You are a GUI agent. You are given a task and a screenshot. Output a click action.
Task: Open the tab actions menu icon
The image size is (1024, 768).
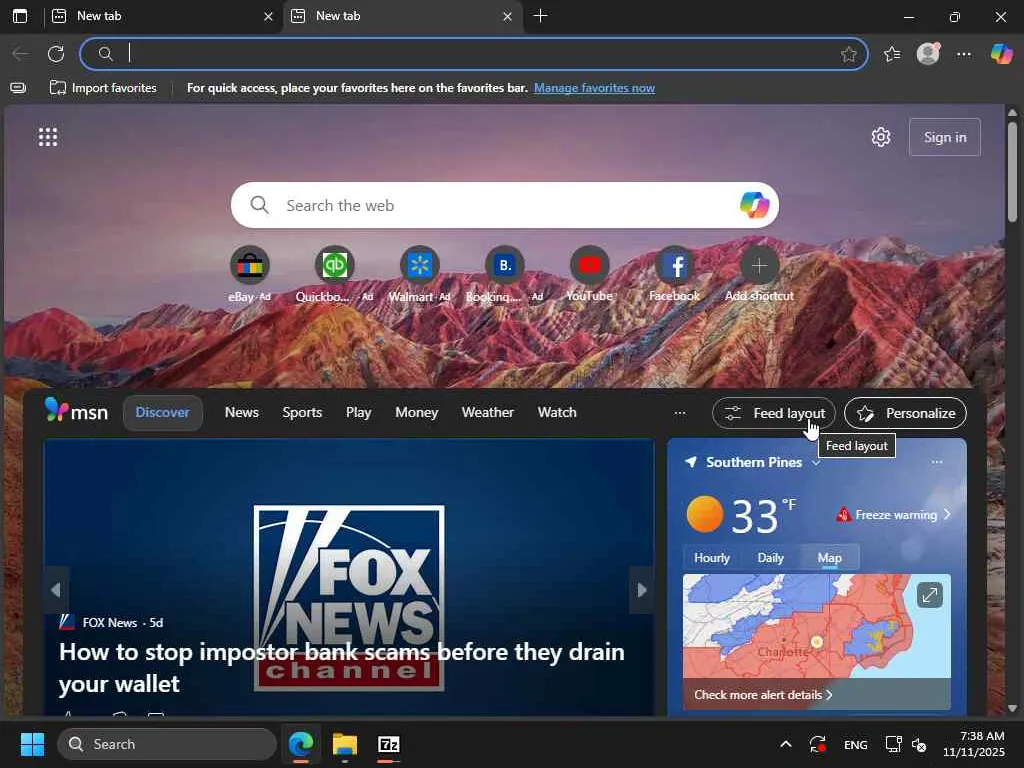(20, 16)
